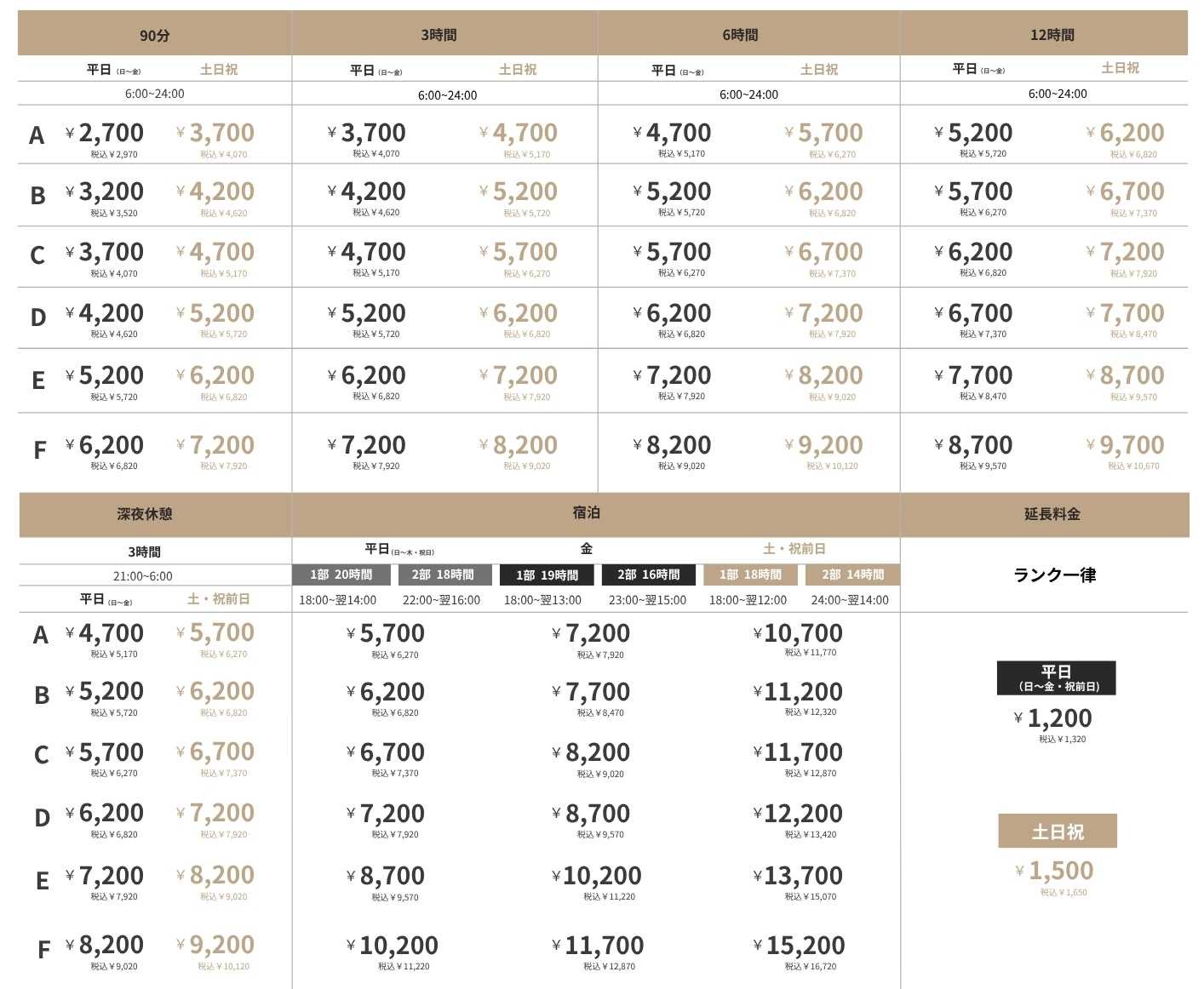Click the black 1部 19時間 badge
Image resolution: width=1204 pixels, height=989 pixels.
point(547,575)
